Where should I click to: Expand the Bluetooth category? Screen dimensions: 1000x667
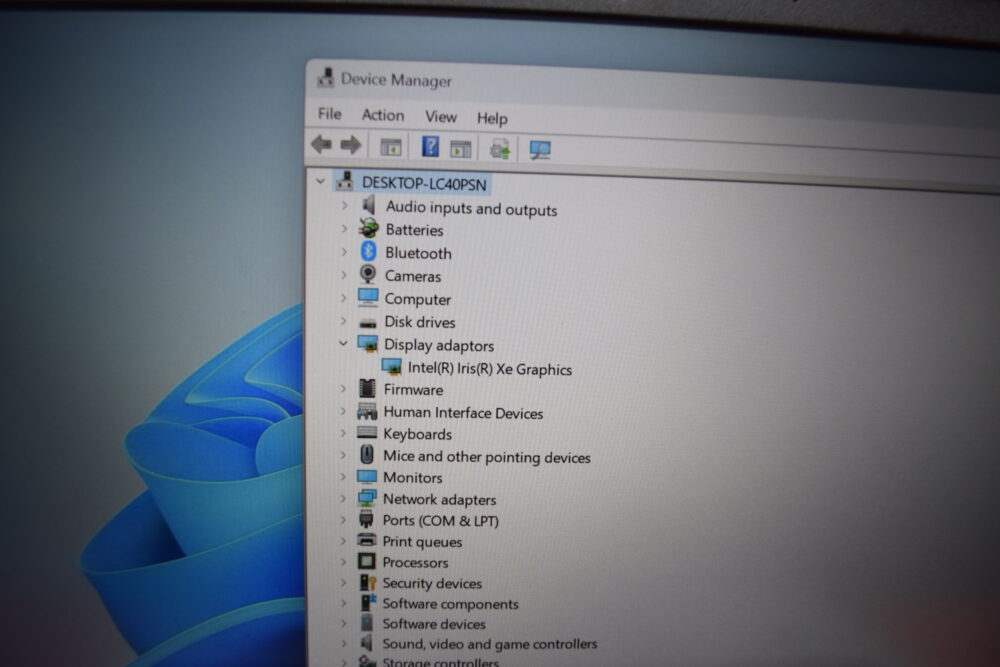tap(344, 251)
